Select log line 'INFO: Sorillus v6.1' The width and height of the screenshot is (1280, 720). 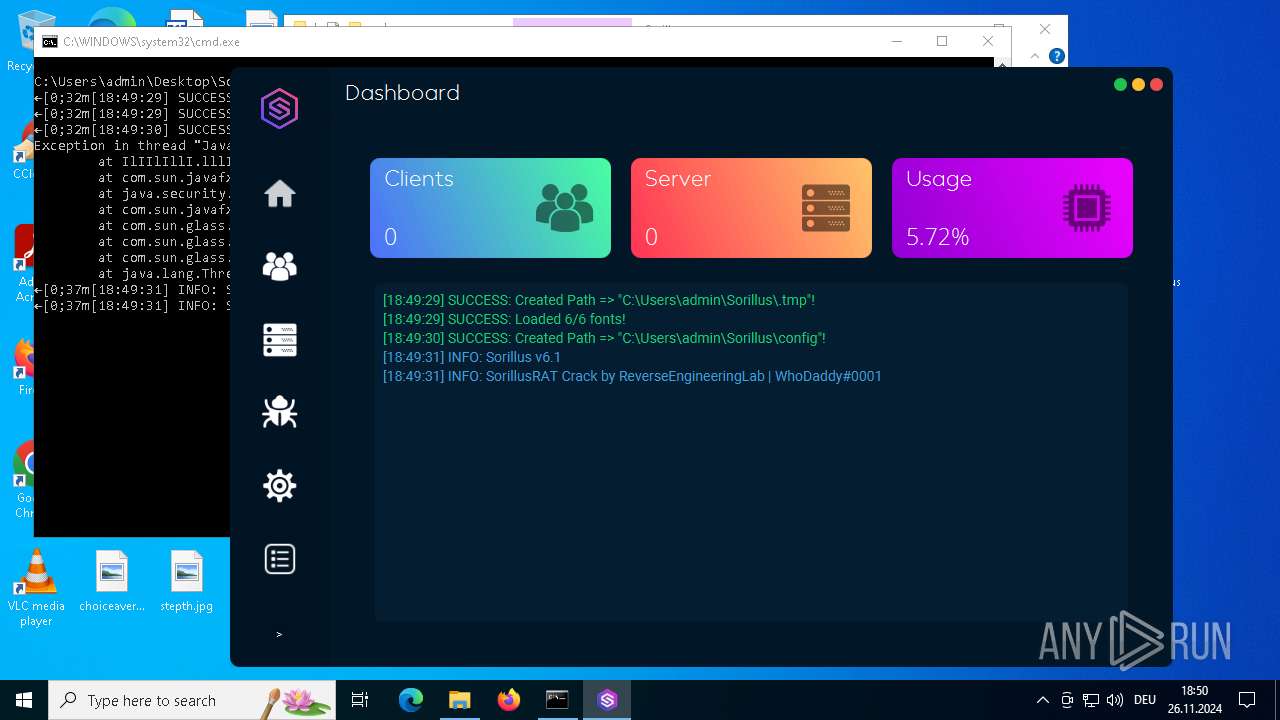pos(472,357)
